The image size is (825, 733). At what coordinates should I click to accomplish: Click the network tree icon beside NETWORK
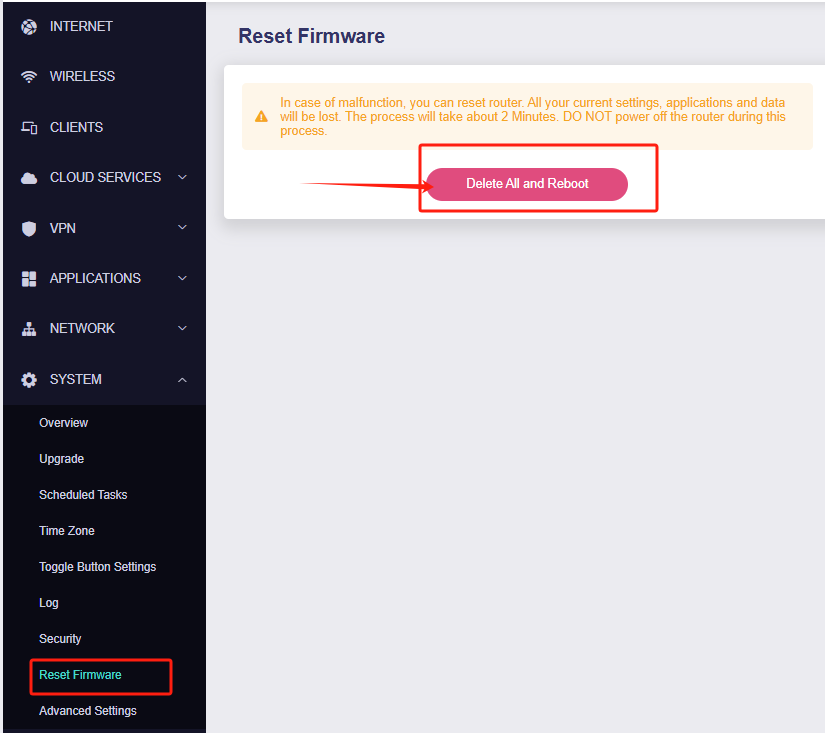click(29, 329)
